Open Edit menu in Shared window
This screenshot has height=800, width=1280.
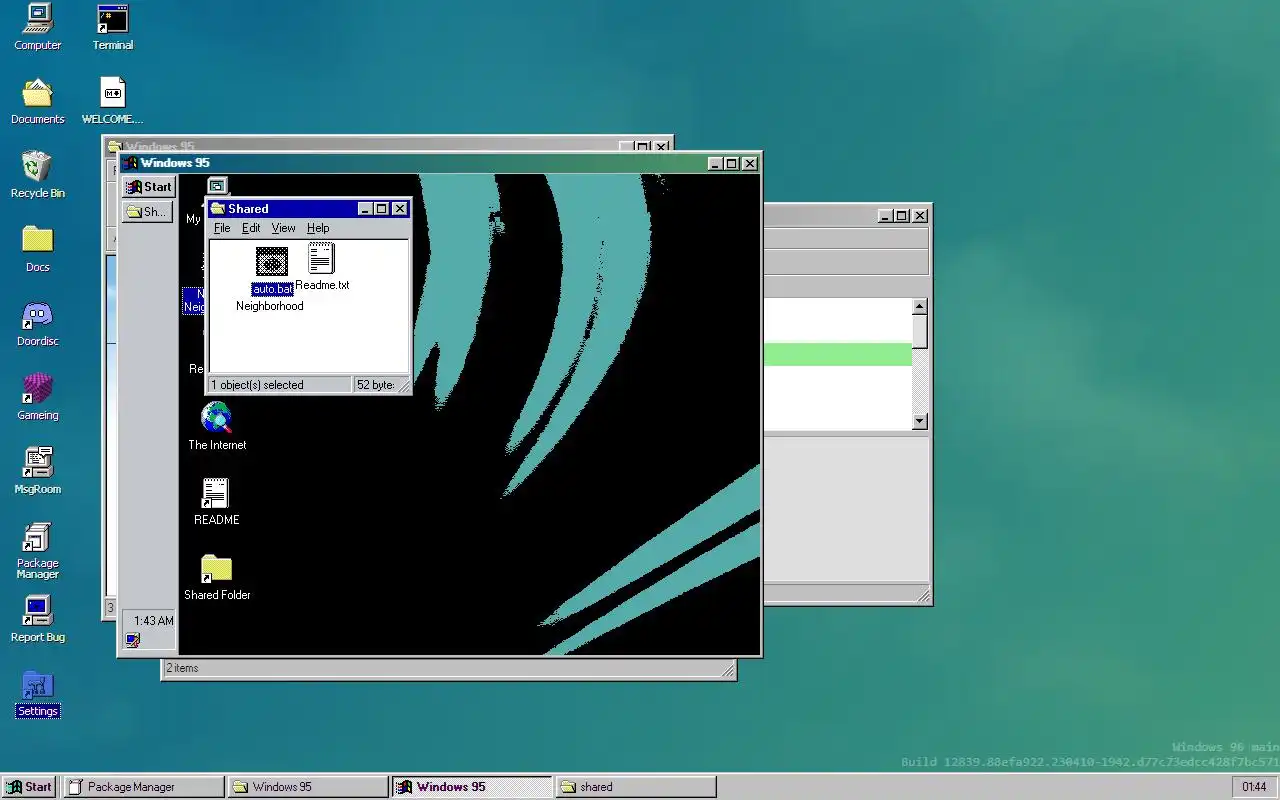(251, 228)
